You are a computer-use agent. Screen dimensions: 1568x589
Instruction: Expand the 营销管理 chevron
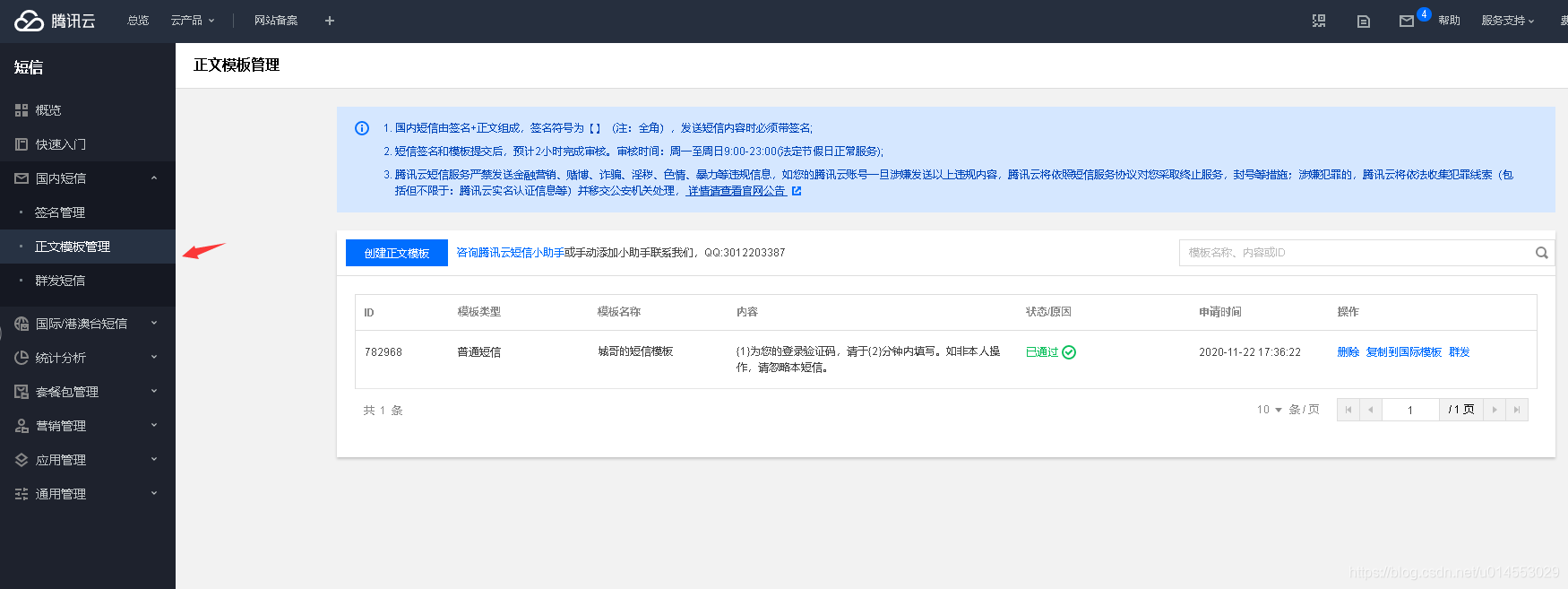154,426
